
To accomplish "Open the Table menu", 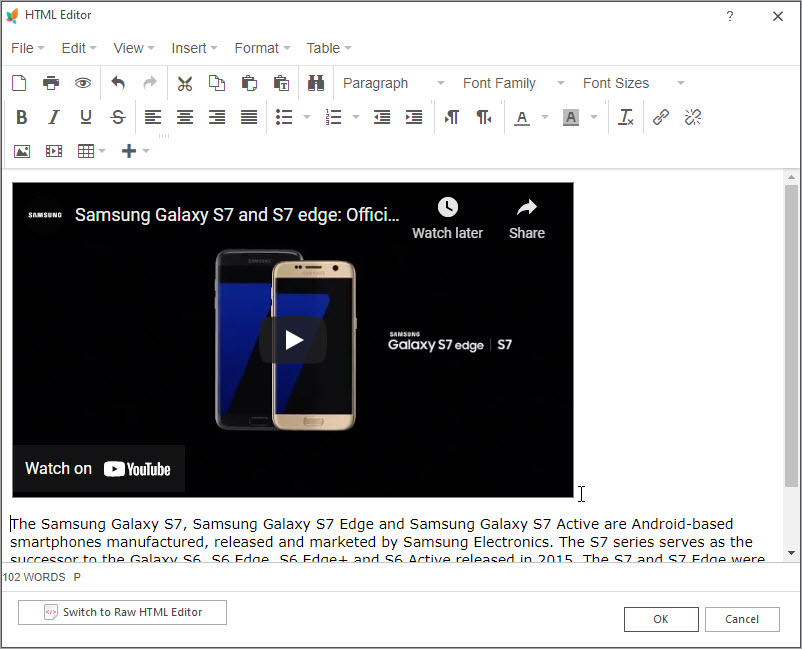I will [328, 48].
